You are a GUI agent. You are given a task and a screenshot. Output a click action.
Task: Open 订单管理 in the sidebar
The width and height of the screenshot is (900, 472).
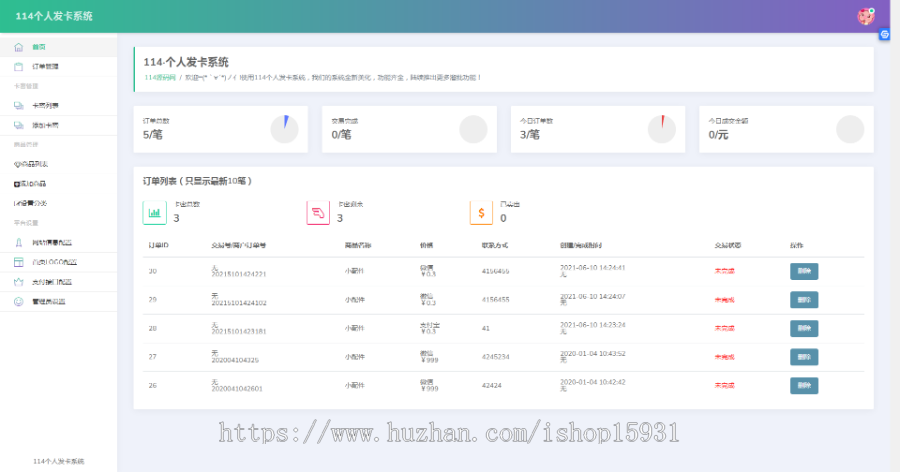(59, 67)
